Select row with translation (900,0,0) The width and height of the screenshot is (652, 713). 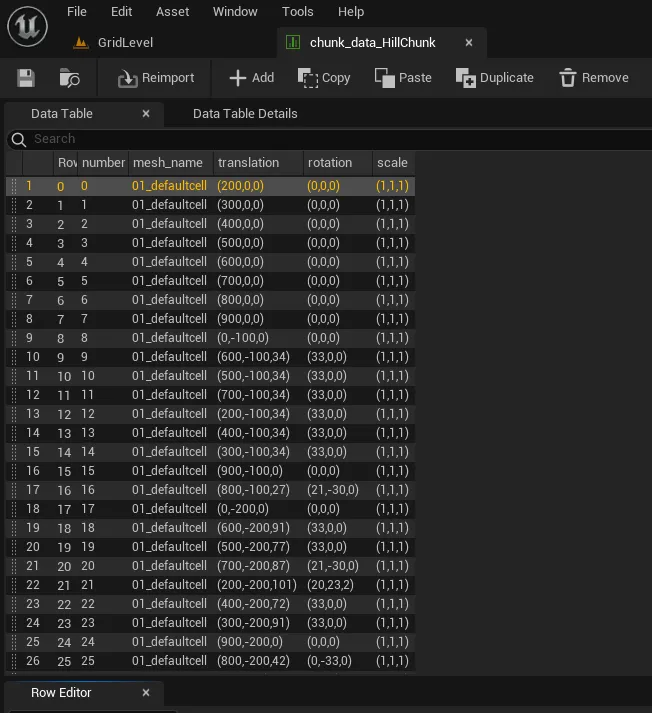tap(211, 319)
